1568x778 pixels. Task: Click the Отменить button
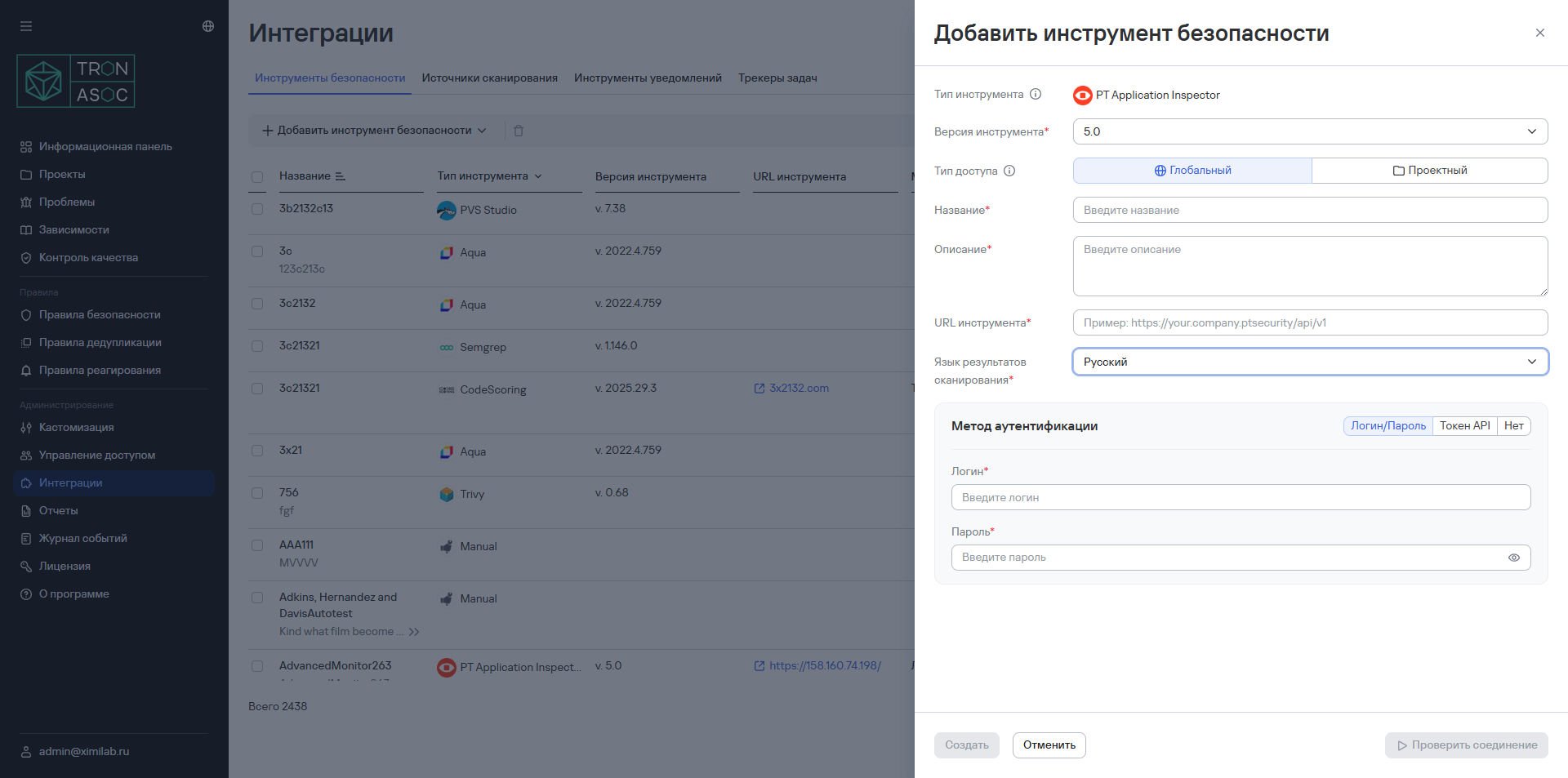point(1049,745)
